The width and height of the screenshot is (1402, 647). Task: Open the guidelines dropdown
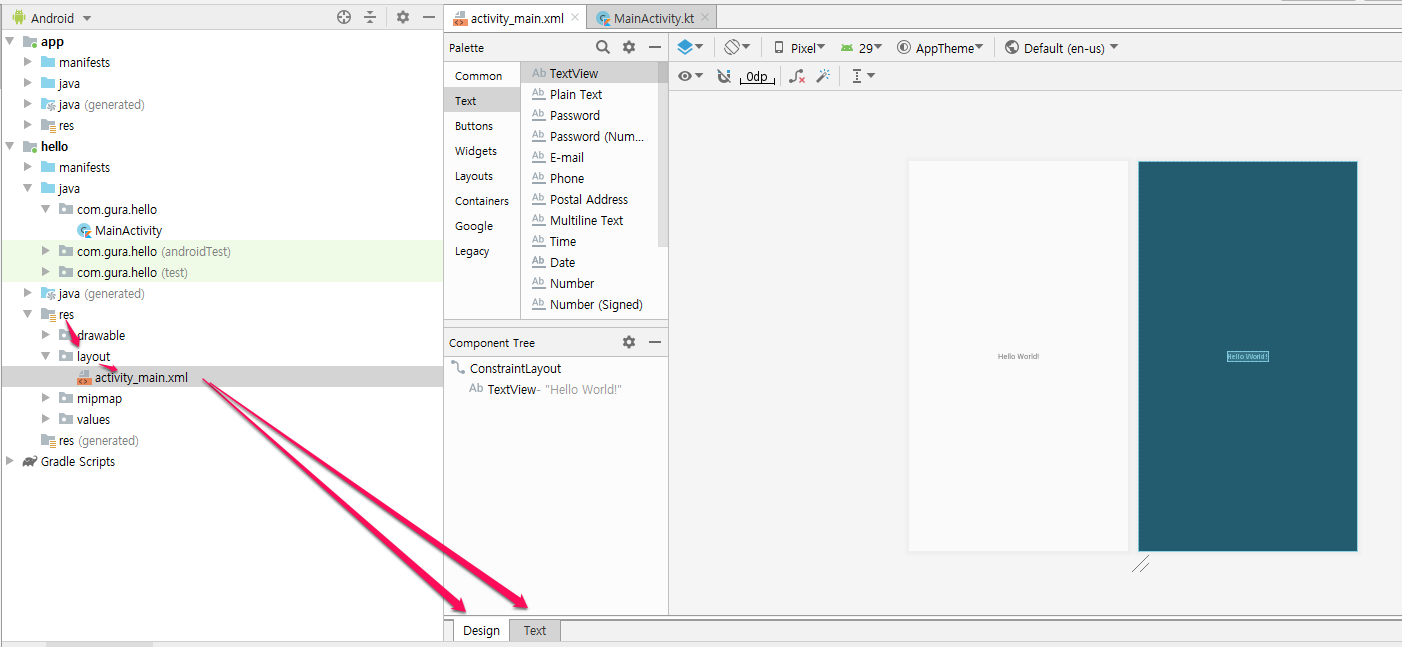(x=863, y=76)
